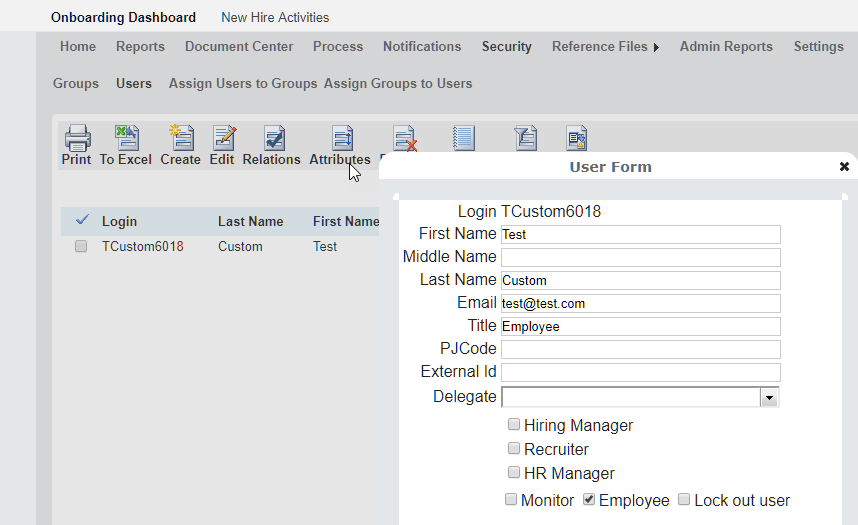Sort by the Last Name column header

[x=251, y=221]
